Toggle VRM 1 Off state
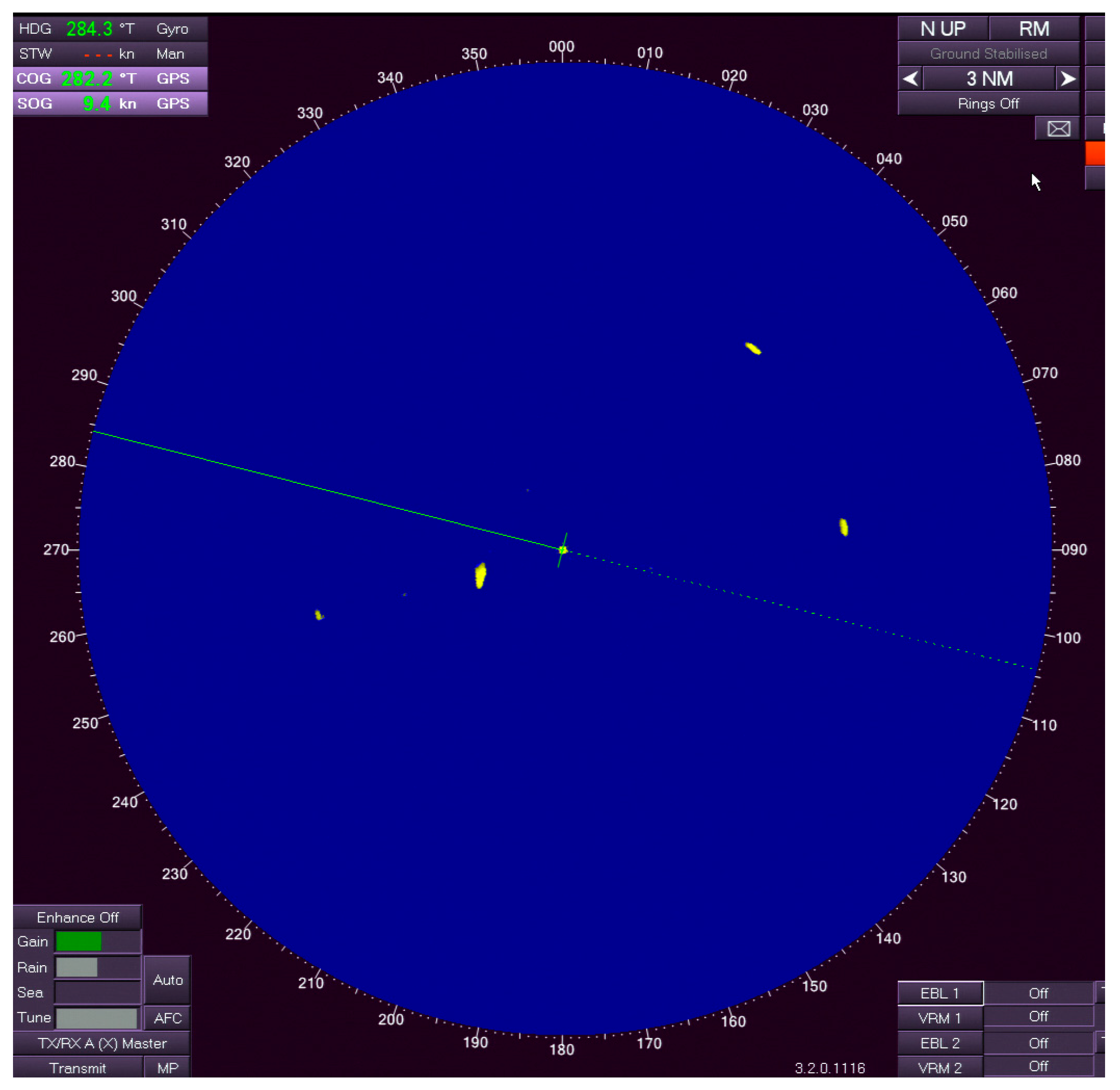Image resolution: width=1120 pixels, height=1090 pixels. pyautogui.click(x=1038, y=1017)
